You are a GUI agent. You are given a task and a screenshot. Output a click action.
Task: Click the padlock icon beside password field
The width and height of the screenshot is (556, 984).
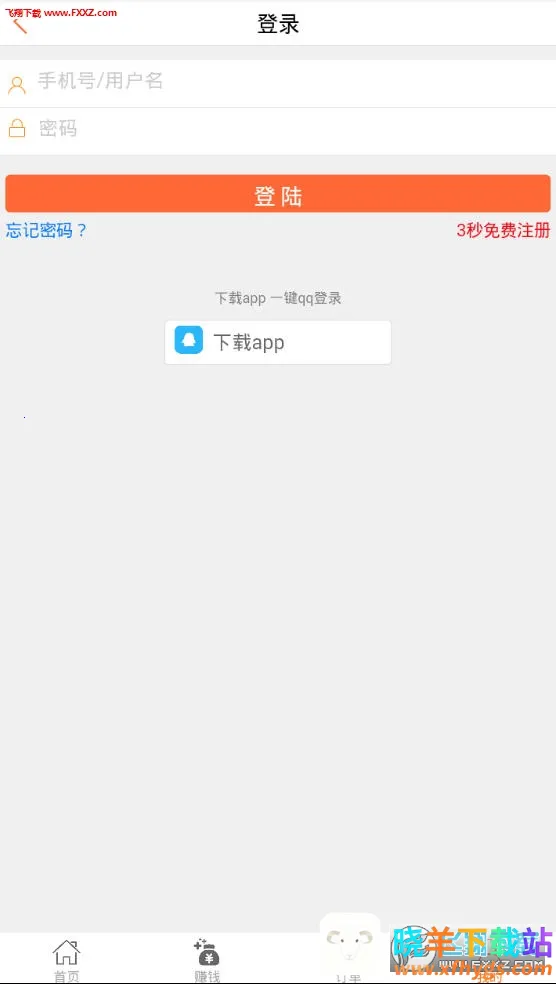click(x=17, y=129)
